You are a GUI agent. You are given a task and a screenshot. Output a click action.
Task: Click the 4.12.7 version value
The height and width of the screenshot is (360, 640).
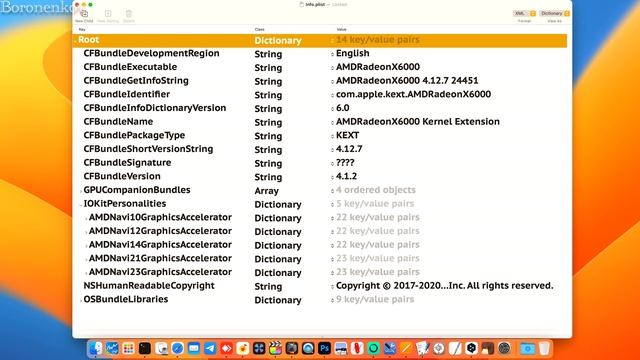coord(349,149)
